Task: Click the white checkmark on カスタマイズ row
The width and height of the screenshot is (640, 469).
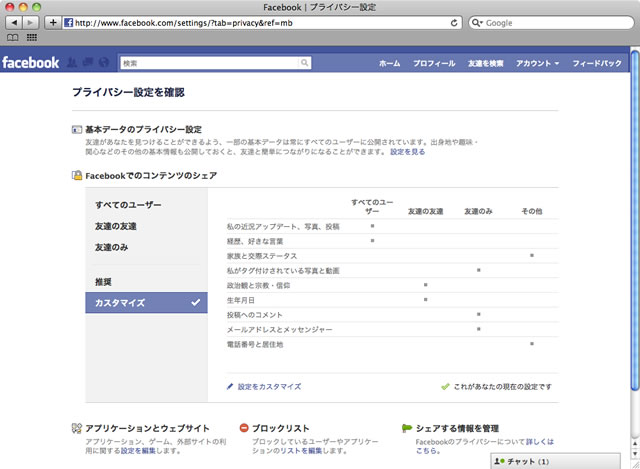Action: pos(196,302)
